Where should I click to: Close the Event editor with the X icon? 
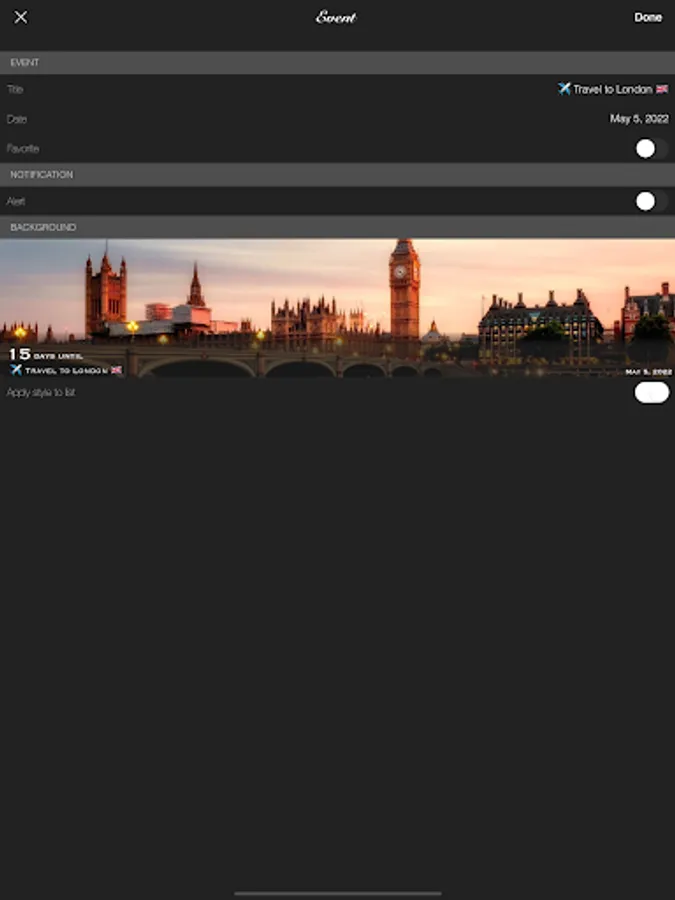[x=21, y=17]
